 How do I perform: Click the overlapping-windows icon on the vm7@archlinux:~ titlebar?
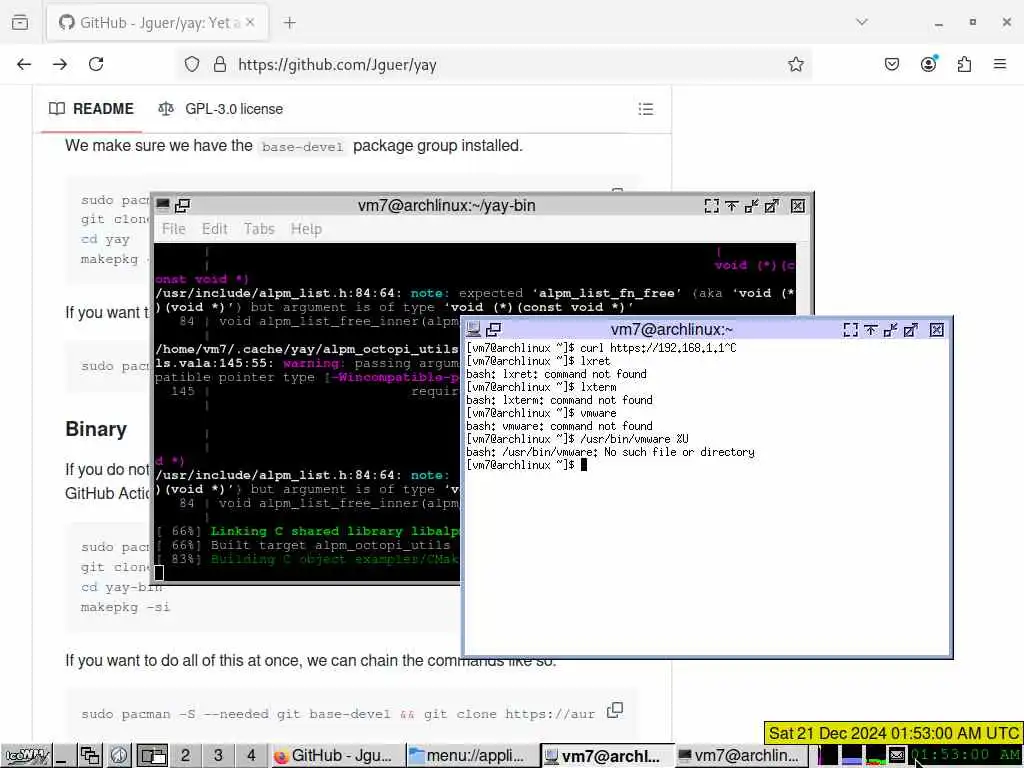coord(494,330)
